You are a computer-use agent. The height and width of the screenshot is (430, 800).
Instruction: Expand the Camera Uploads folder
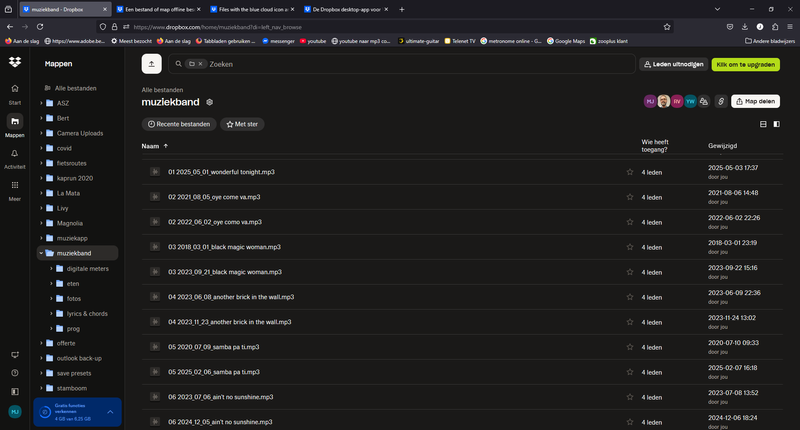point(40,133)
